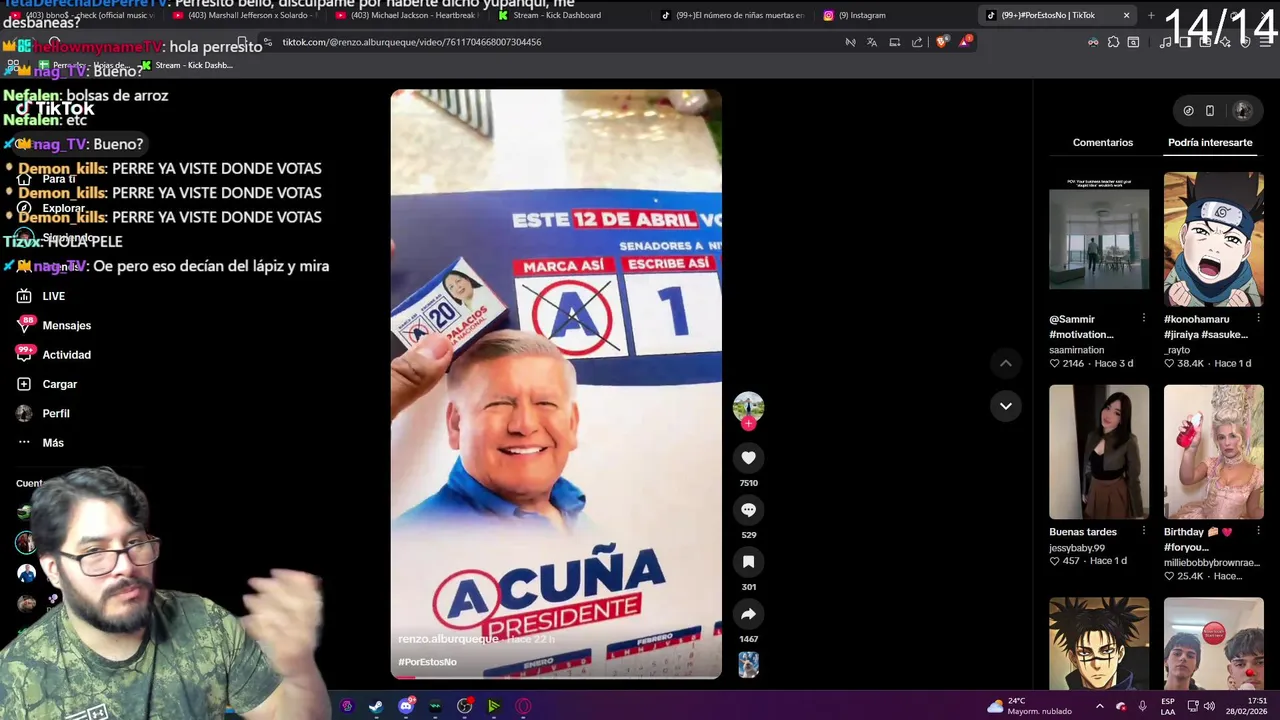This screenshot has width=1280, height=720.
Task: Follow renzo.alburqueque via red plus badge
Action: [x=748, y=423]
